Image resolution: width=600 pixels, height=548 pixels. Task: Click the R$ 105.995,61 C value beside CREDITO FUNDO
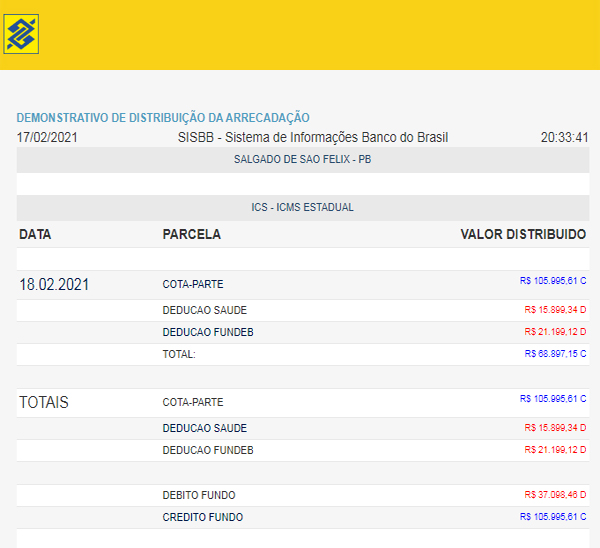[x=553, y=517]
